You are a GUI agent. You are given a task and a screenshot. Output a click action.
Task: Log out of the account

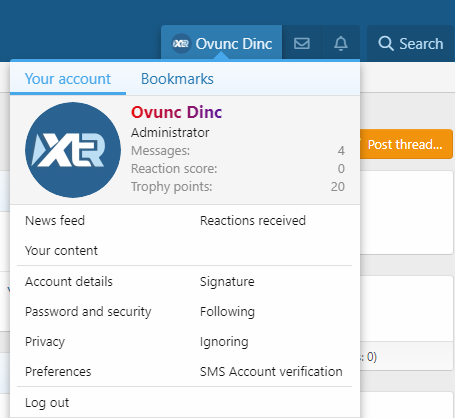pos(47,403)
